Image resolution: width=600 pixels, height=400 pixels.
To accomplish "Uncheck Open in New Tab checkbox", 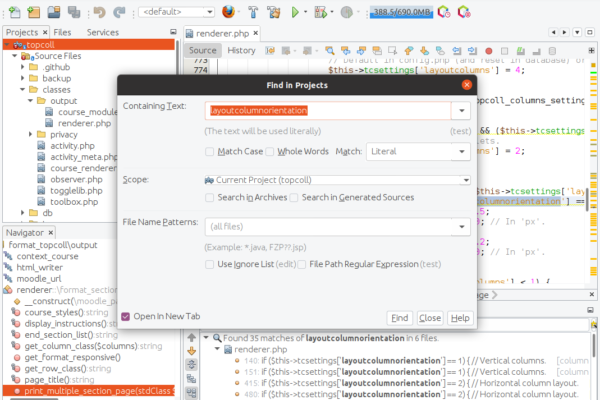I will [126, 317].
